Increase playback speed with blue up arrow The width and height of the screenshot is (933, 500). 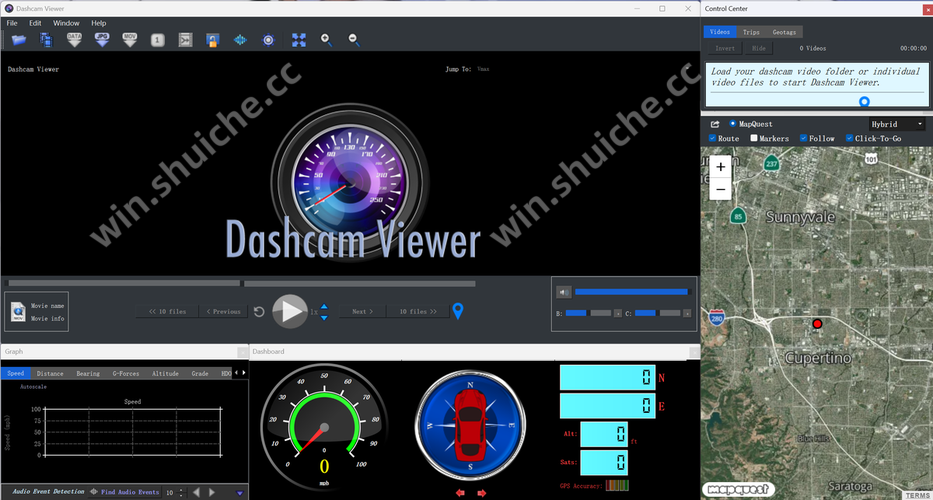324,306
